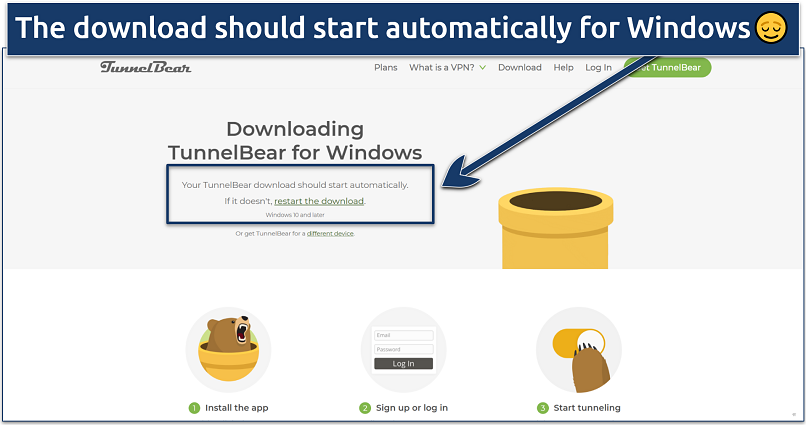The image size is (806, 425).
Task: Click the Password field in the illustration
Action: coord(404,349)
